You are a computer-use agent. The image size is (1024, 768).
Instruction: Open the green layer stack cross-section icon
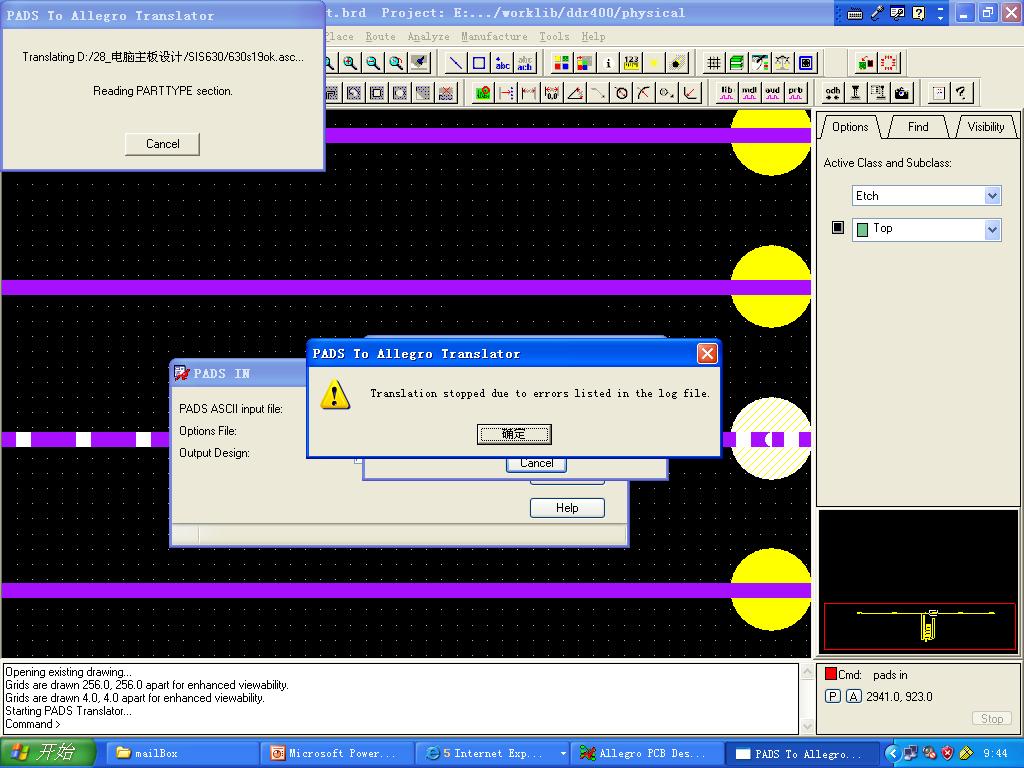[736, 63]
